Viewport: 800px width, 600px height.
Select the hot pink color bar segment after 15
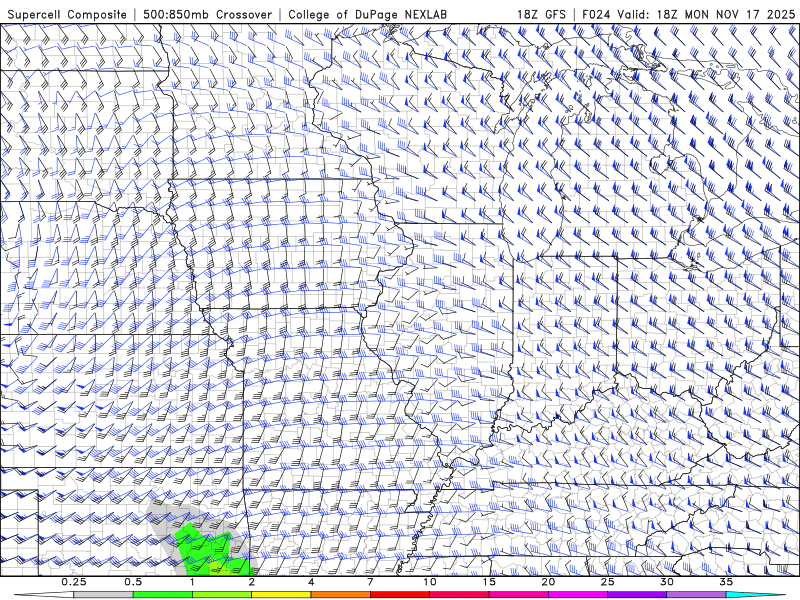(518, 595)
